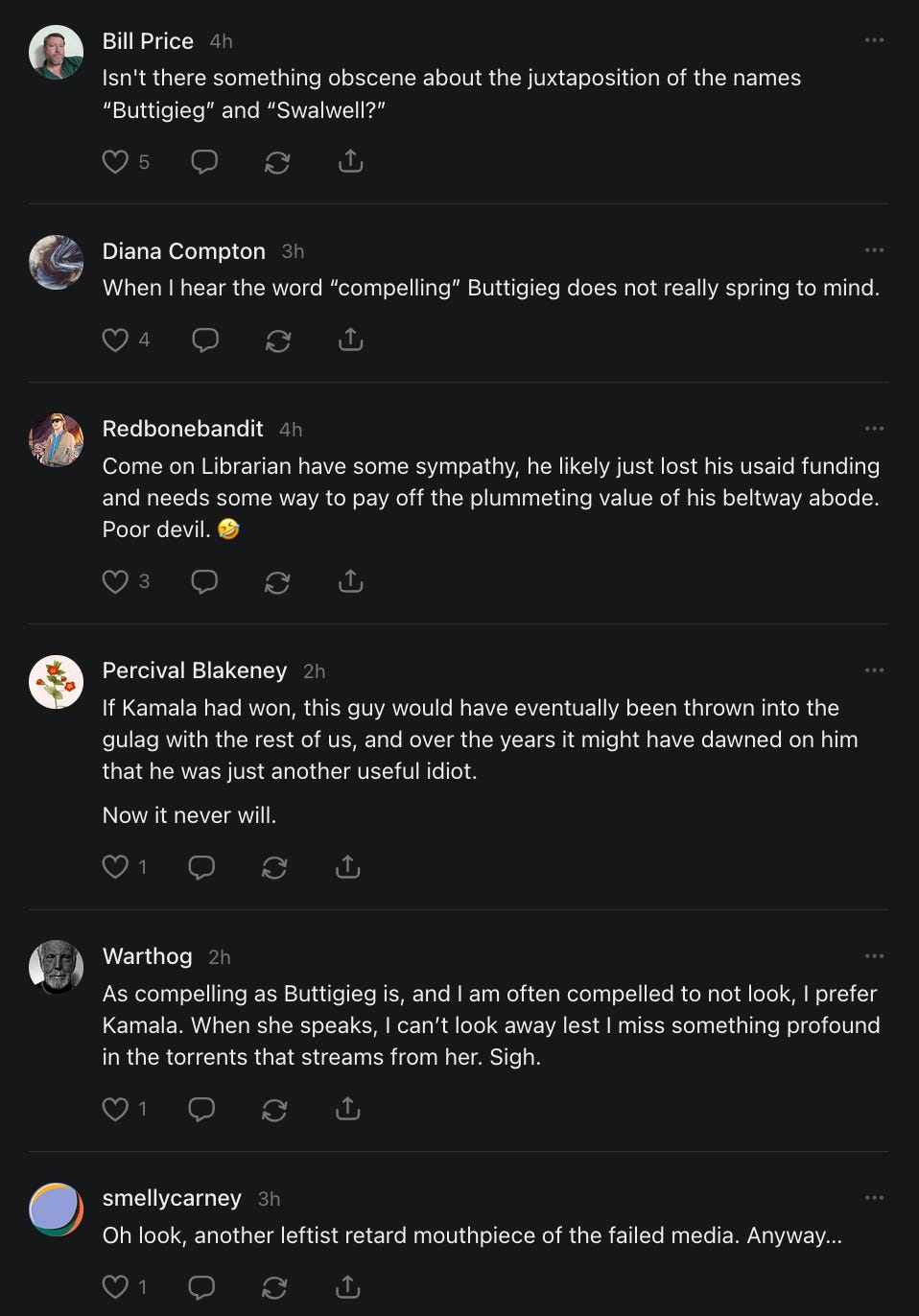Open more options for Bill Price's comment
Viewport: 919px width, 1316px height.
[x=874, y=40]
